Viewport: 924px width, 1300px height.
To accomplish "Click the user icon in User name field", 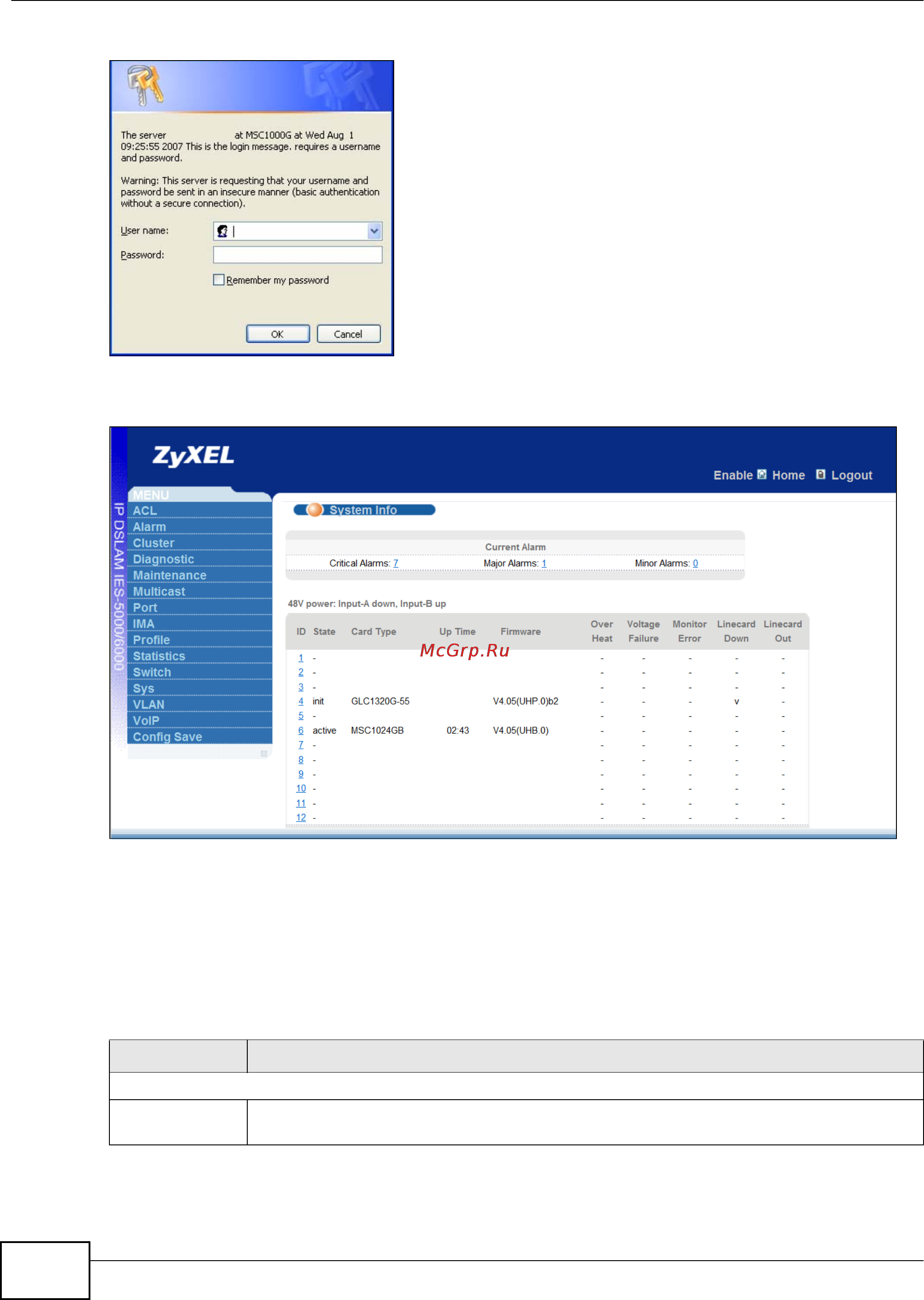I will 222,231.
